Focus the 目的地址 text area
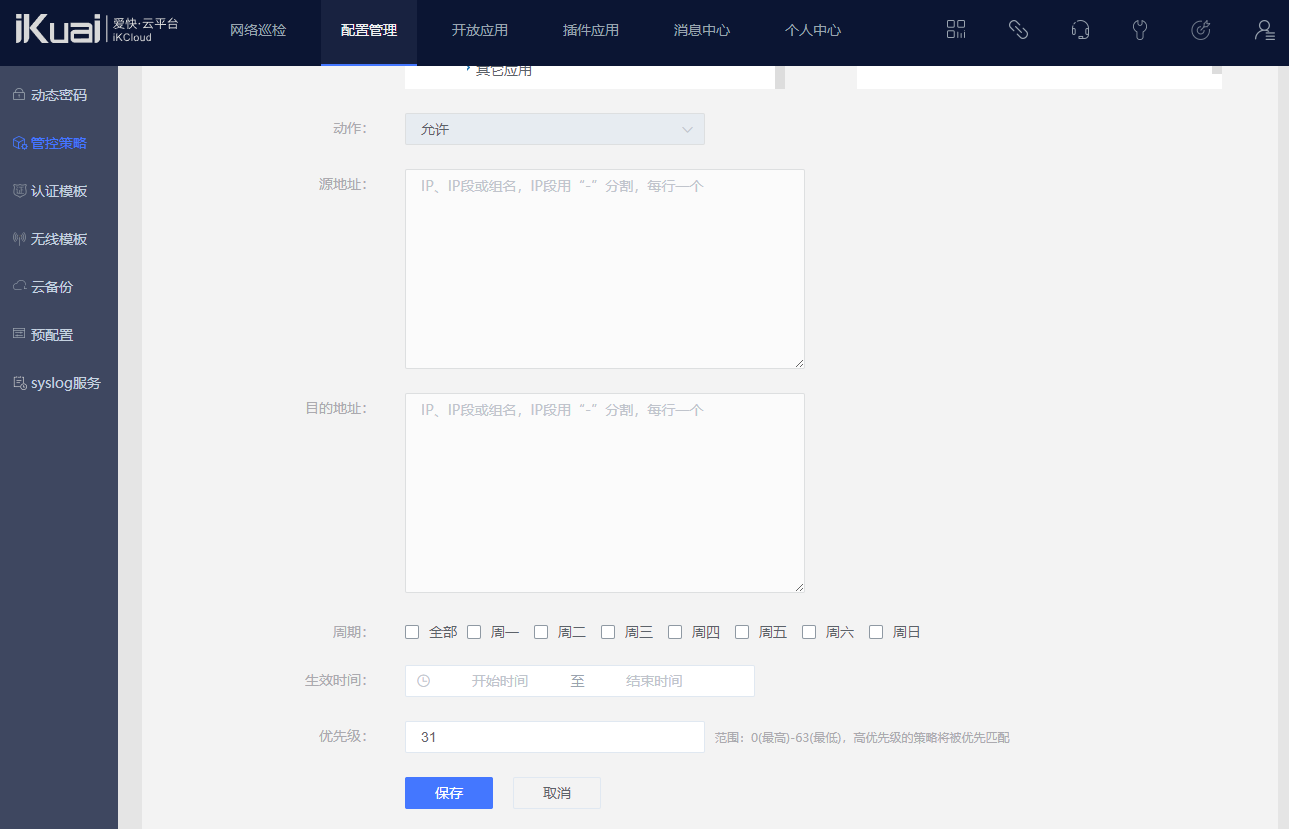Image resolution: width=1289 pixels, height=829 pixels. click(x=605, y=493)
